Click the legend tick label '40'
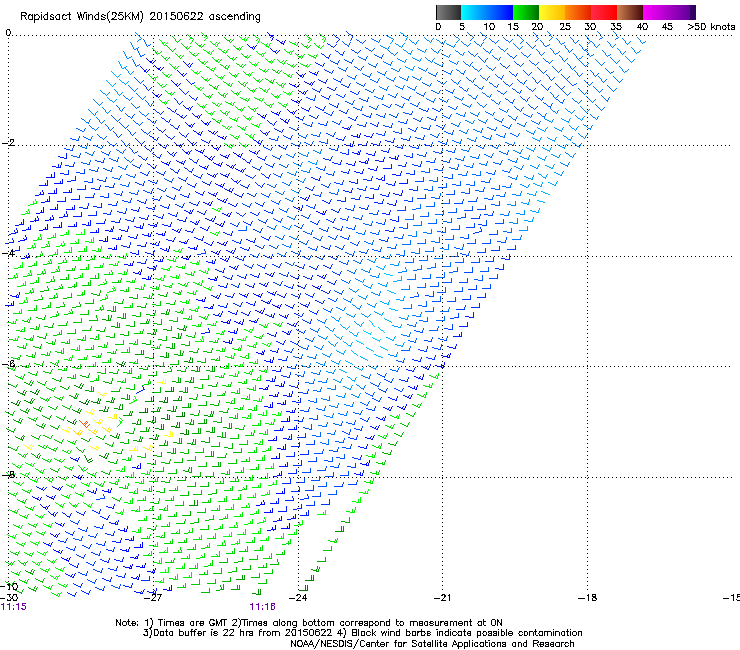Viewport: 740px width, 650px height. pos(642,27)
